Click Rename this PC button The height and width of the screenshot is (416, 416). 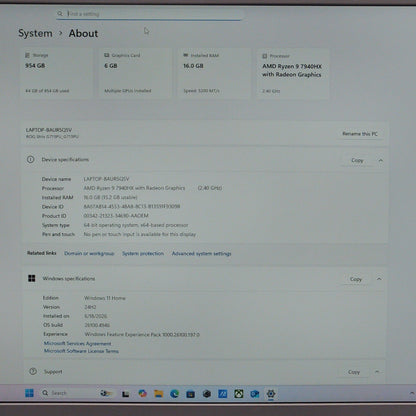(360, 134)
